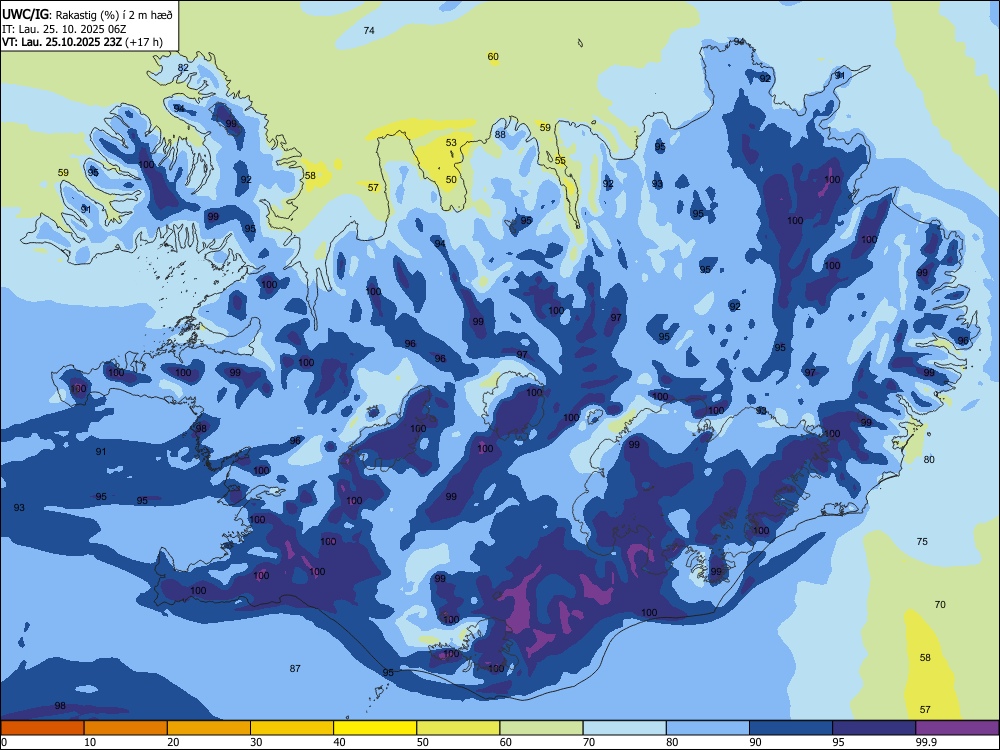Viewport: 1000px width, 750px height.
Task: Click the 'UWC/IG' label in the header
Action: (26, 15)
